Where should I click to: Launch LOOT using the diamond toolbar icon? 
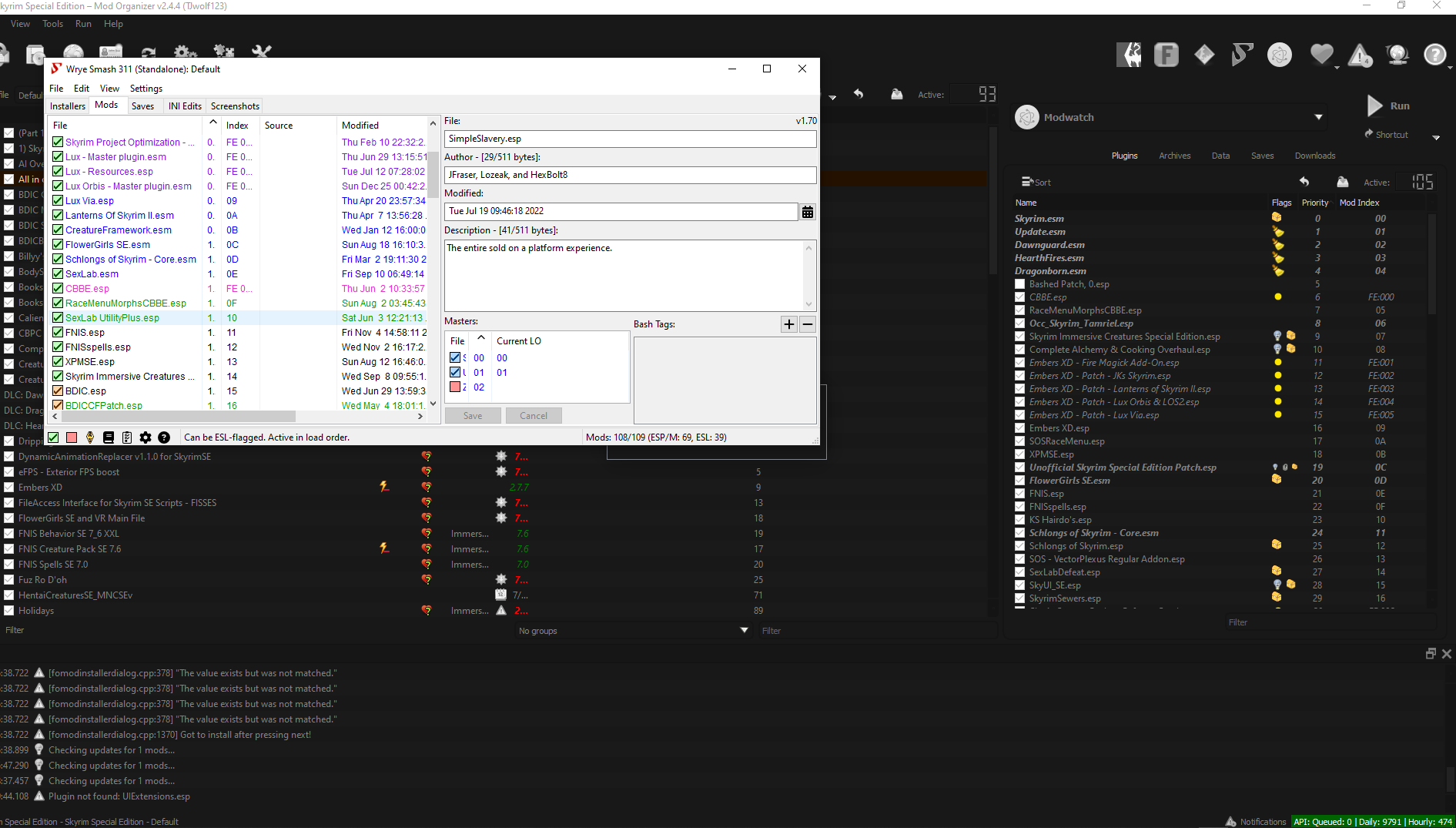pos(1203,55)
